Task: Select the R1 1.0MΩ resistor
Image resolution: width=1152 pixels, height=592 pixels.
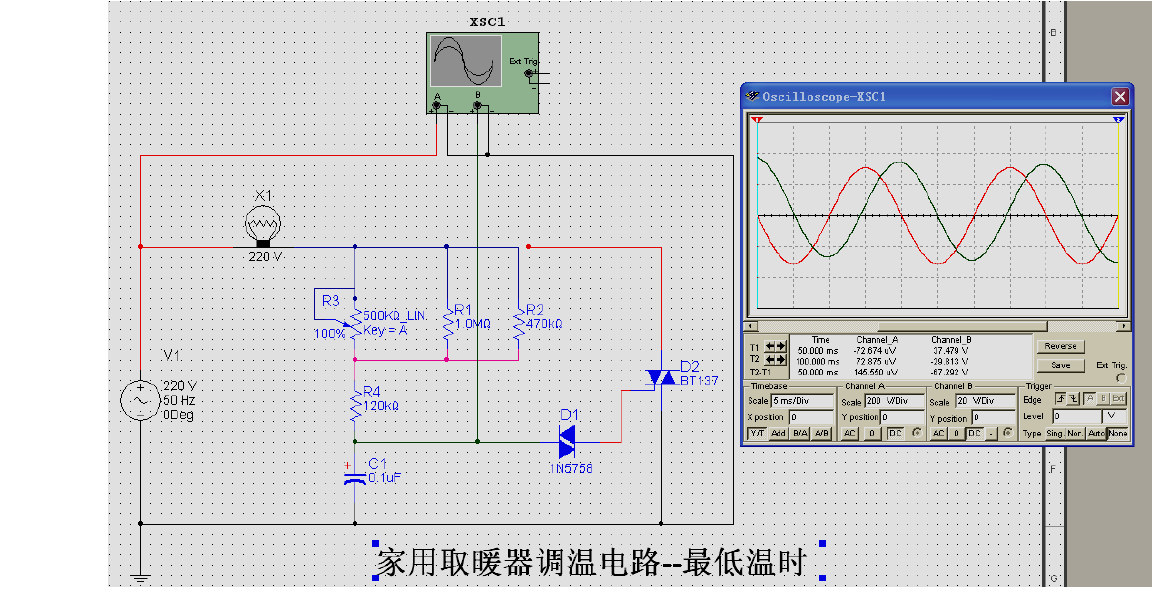Action: click(447, 322)
